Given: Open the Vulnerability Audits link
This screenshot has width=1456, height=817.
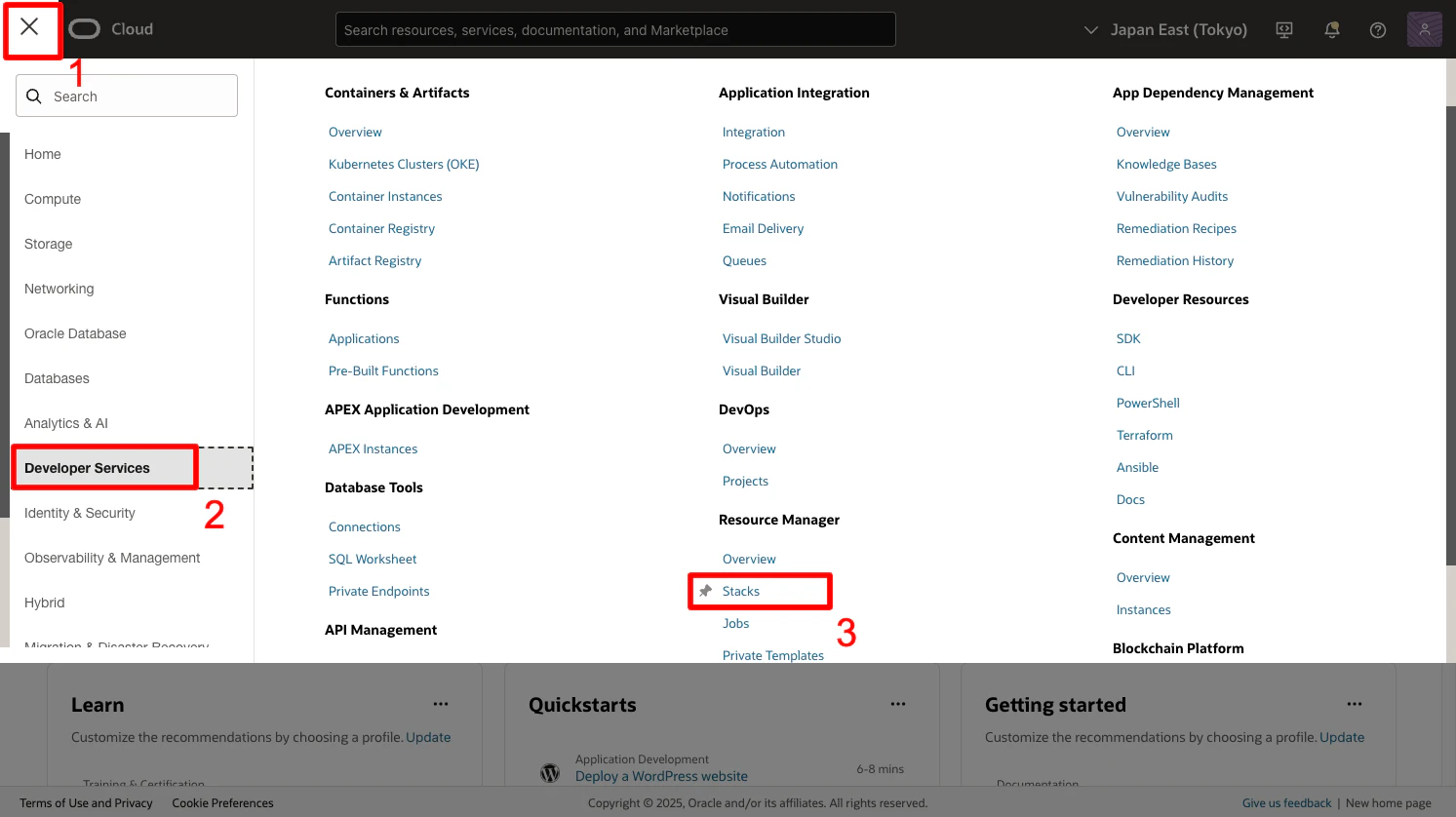Looking at the screenshot, I should 1172,196.
